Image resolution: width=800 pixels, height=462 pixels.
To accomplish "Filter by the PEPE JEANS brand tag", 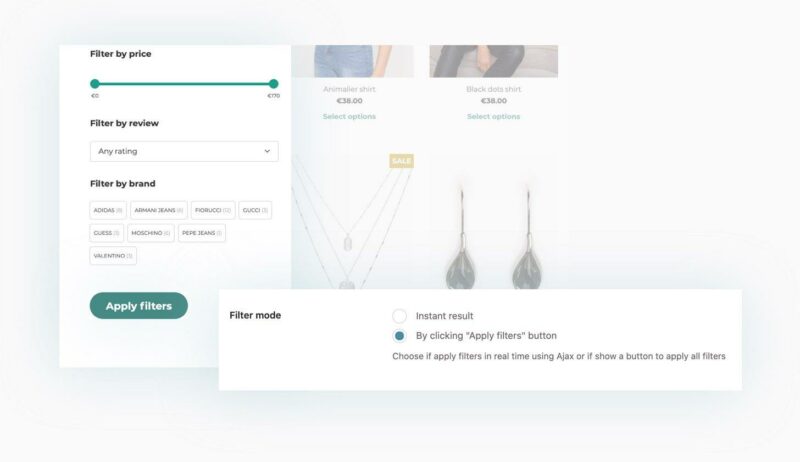I will point(202,233).
